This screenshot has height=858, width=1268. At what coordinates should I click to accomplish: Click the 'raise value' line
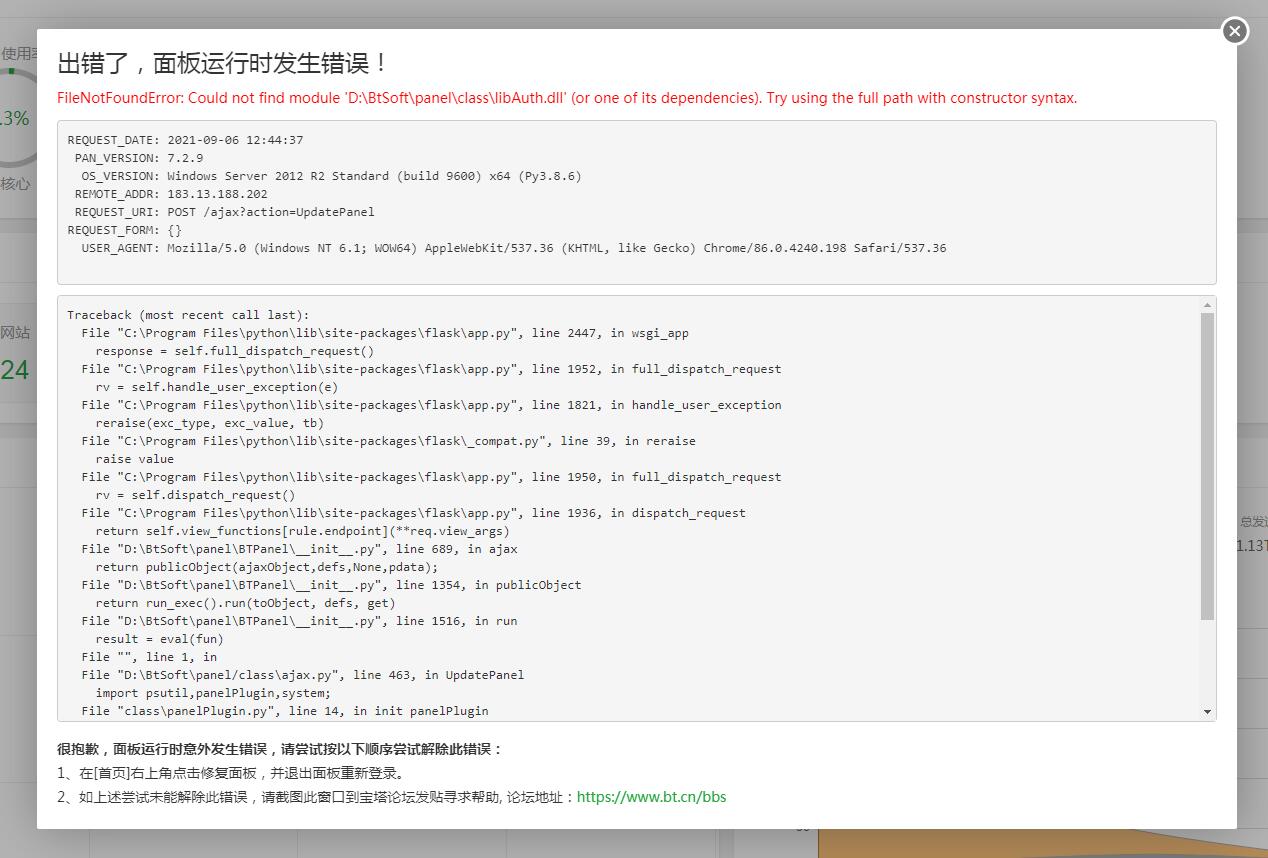(x=134, y=459)
